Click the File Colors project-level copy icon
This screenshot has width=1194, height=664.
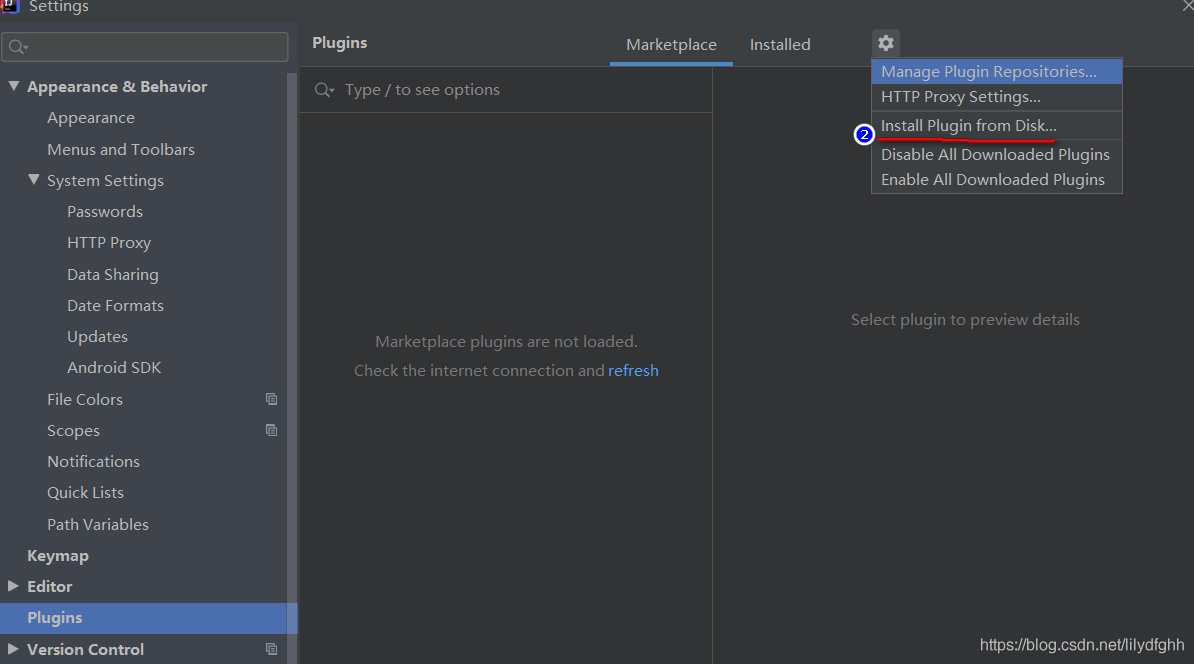(271, 399)
